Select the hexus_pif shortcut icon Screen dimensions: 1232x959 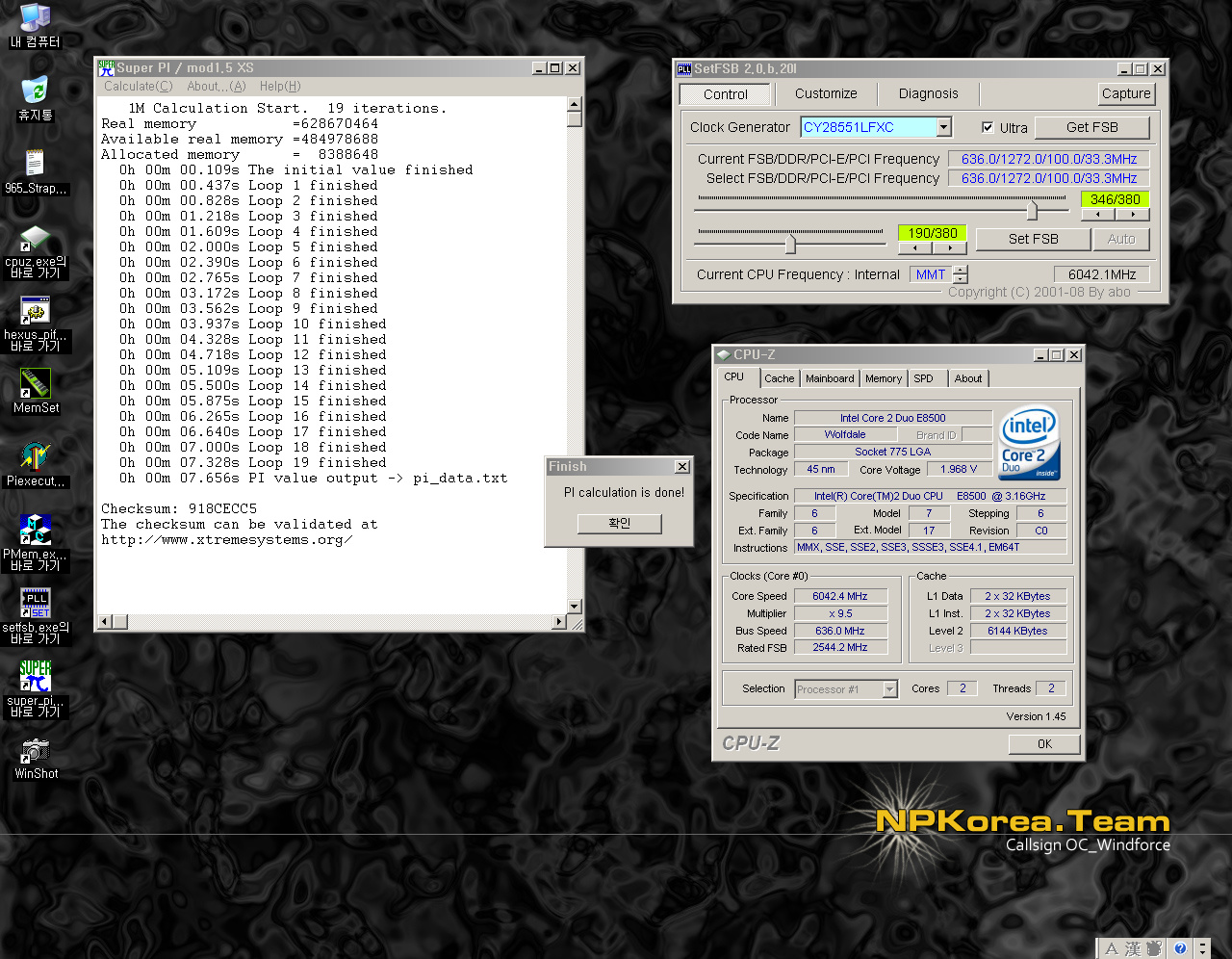pos(35,324)
